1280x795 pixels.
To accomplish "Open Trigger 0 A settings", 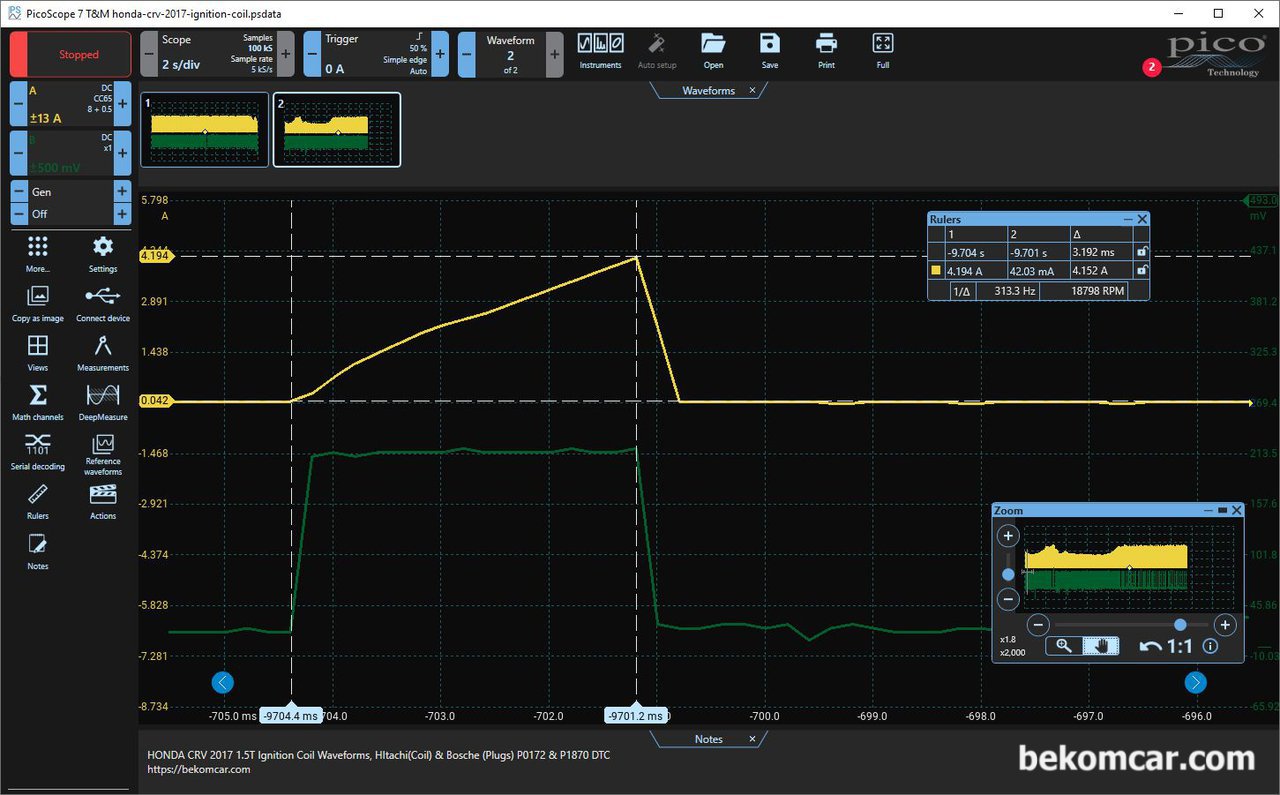I will pyautogui.click(x=378, y=54).
